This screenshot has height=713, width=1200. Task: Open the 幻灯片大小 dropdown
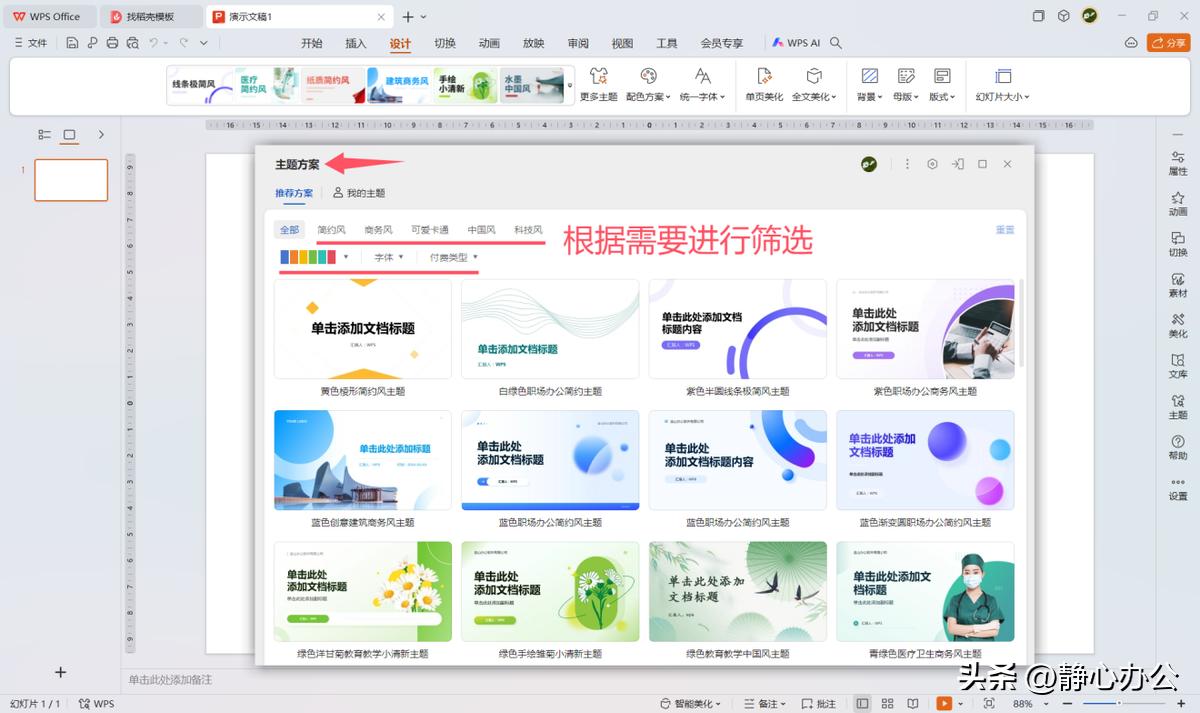coord(1004,85)
